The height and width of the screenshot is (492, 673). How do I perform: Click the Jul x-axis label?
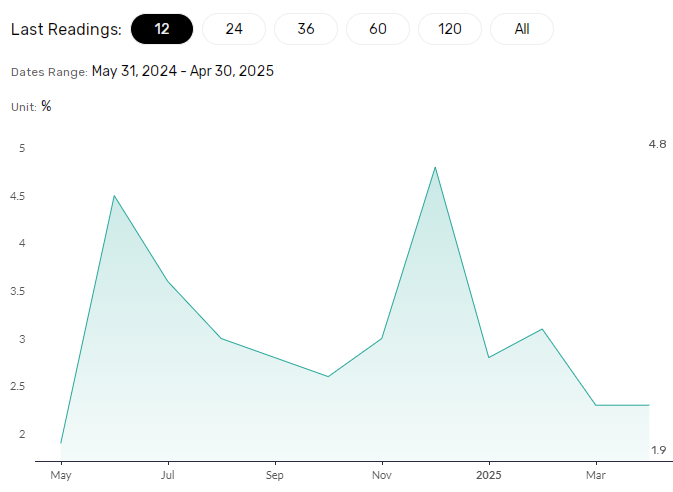tap(168, 475)
